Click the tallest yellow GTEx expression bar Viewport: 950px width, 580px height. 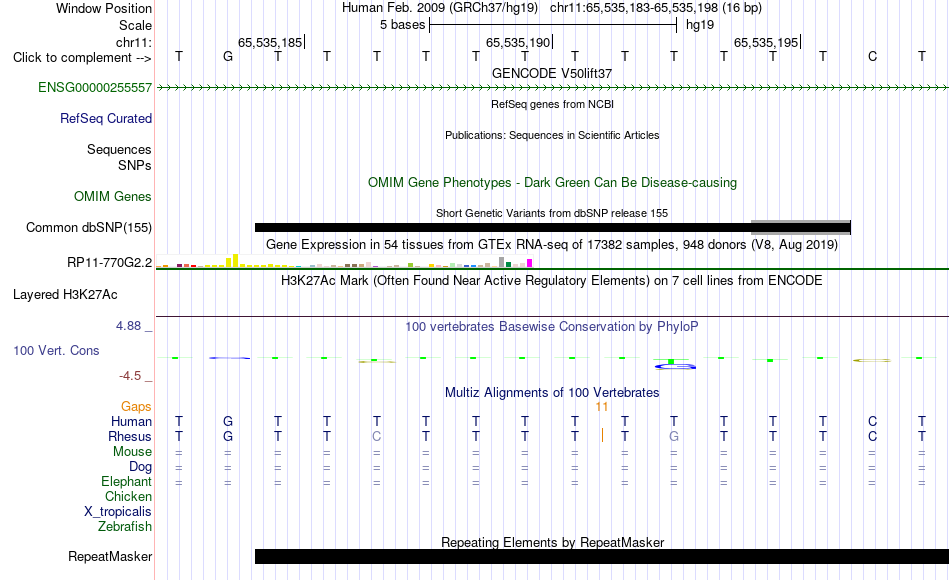[x=236, y=261]
